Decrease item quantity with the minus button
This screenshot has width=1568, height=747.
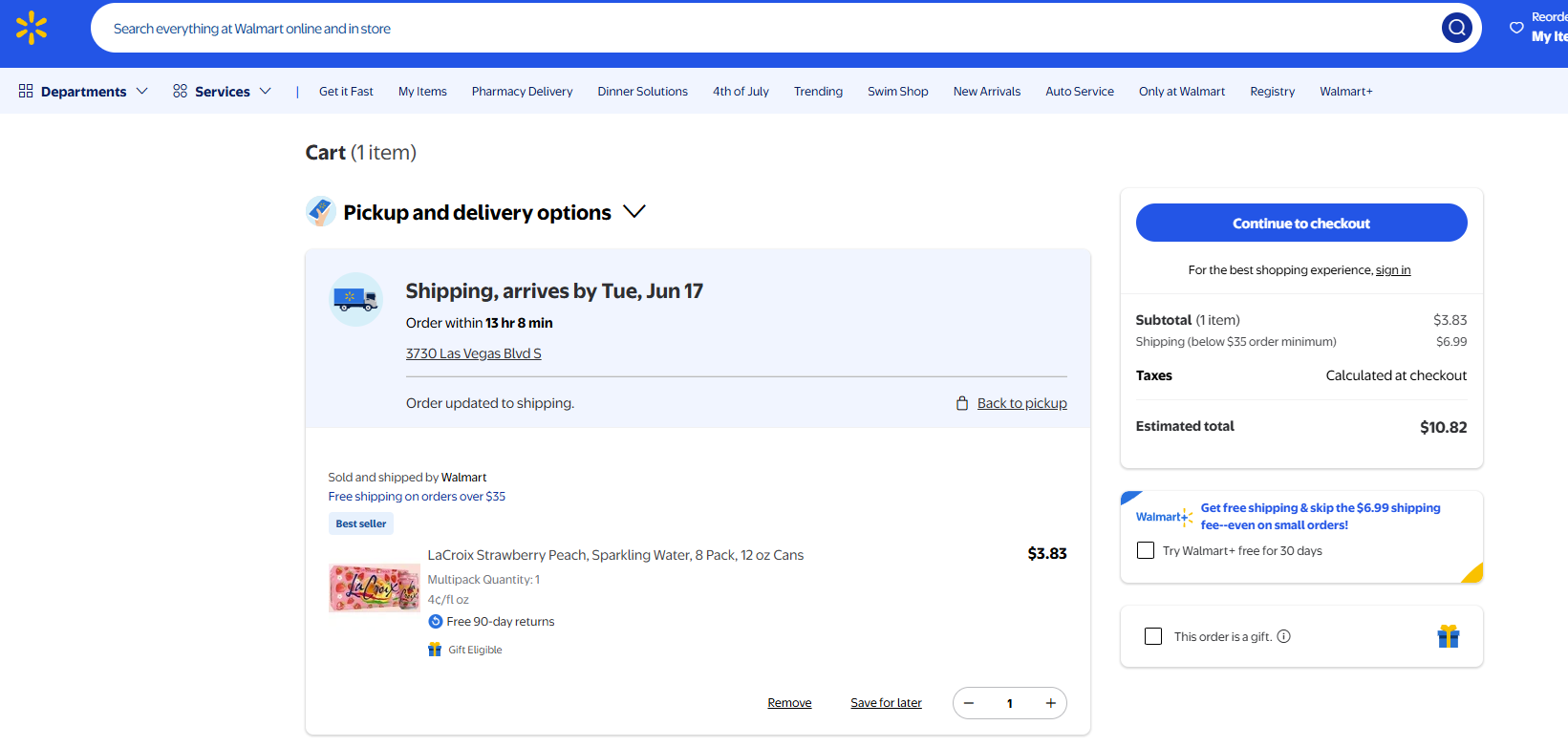(x=969, y=703)
